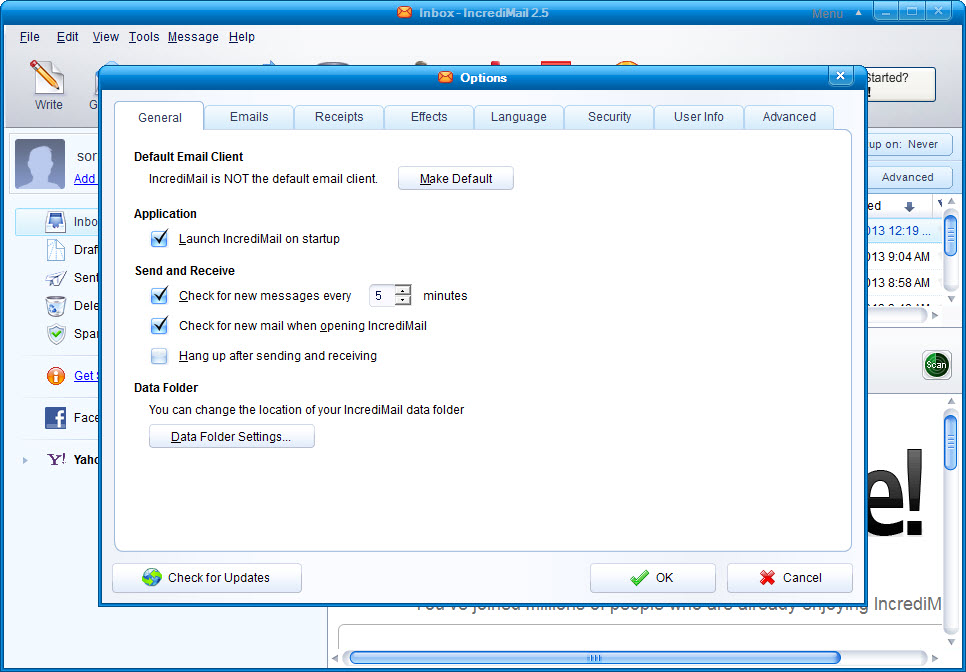Select the Yahoo account icon
The image size is (966, 672).
pos(57,459)
